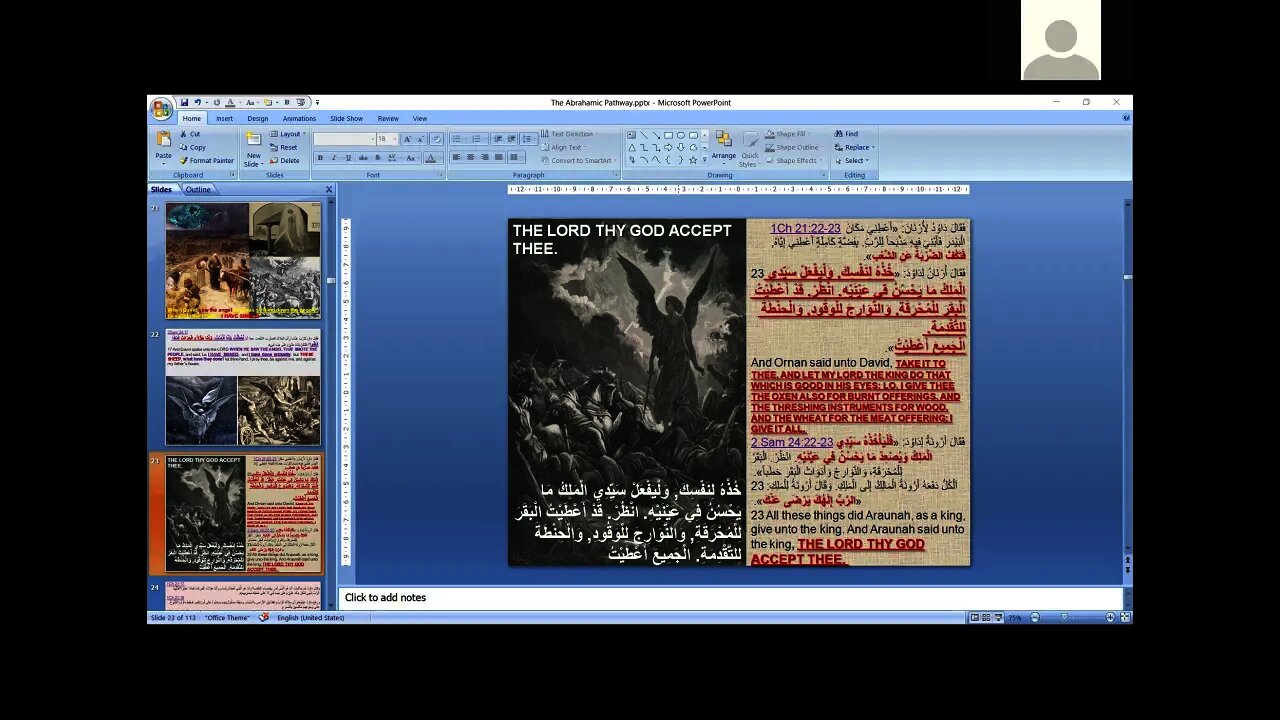Viewport: 1280px width, 720px height.
Task: Activate Format Painter
Action: pyautogui.click(x=207, y=160)
